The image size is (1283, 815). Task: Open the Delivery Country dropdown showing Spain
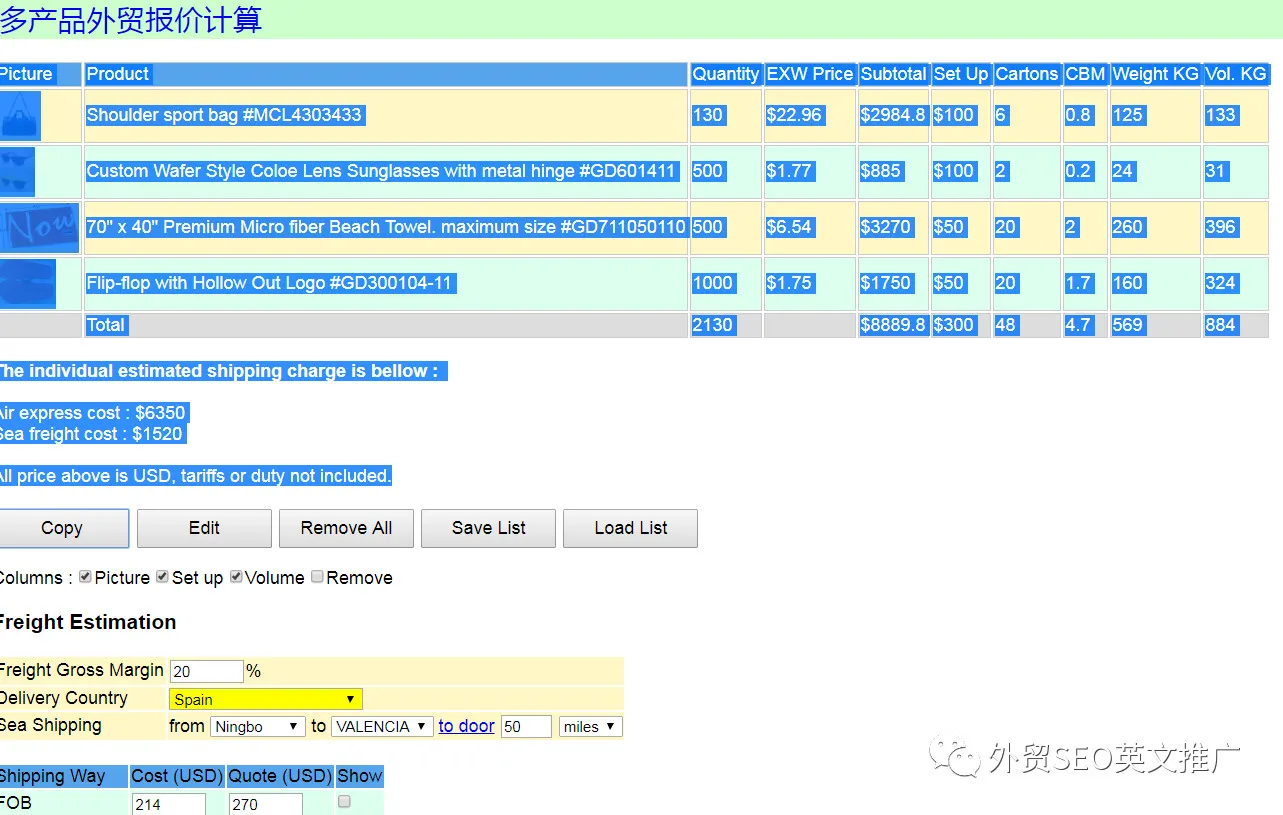coord(265,699)
